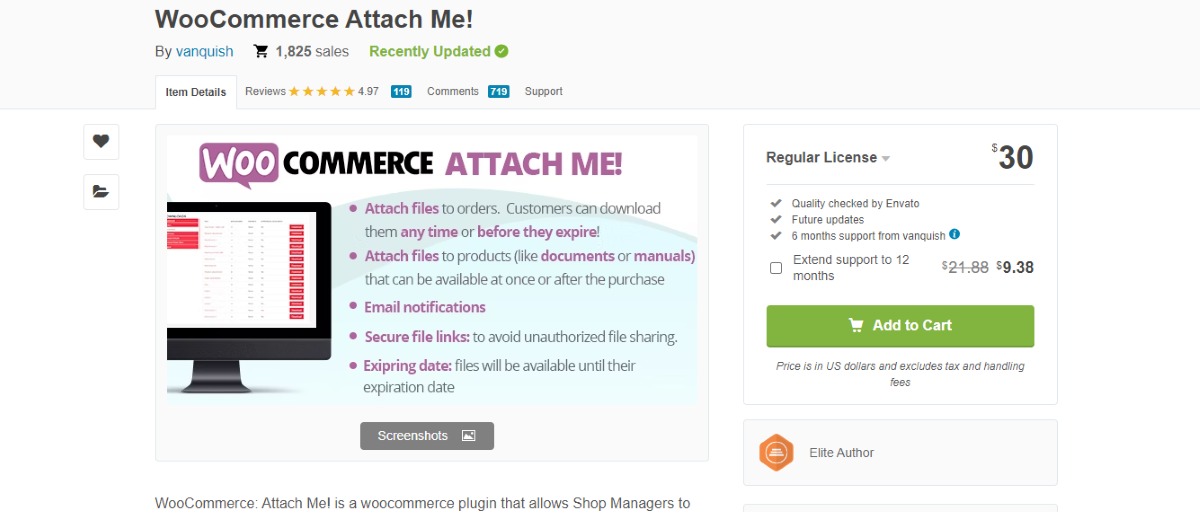Add item to collection folder icon
Image resolution: width=1200 pixels, height=512 pixels.
tap(101, 191)
